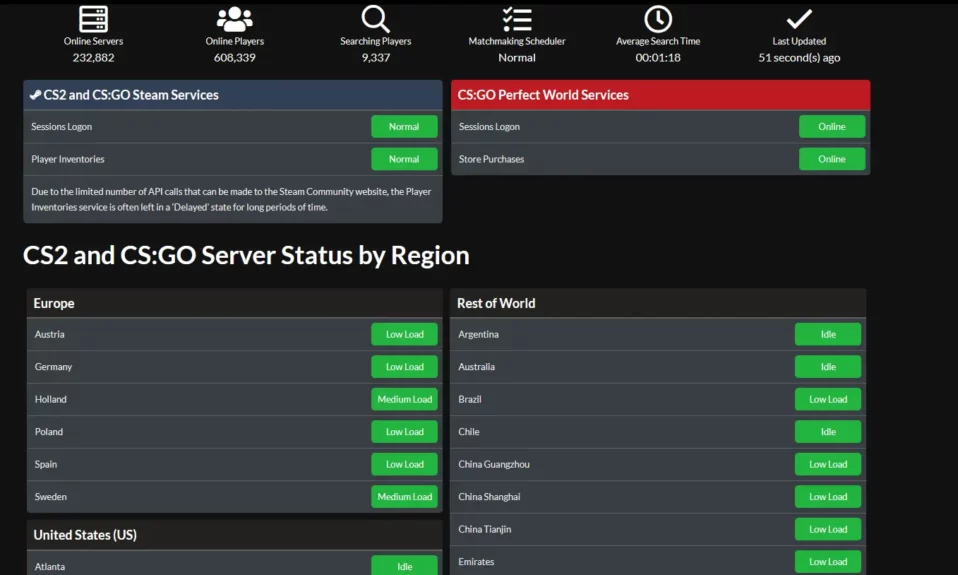Click the Atlanta row label

coord(49,566)
